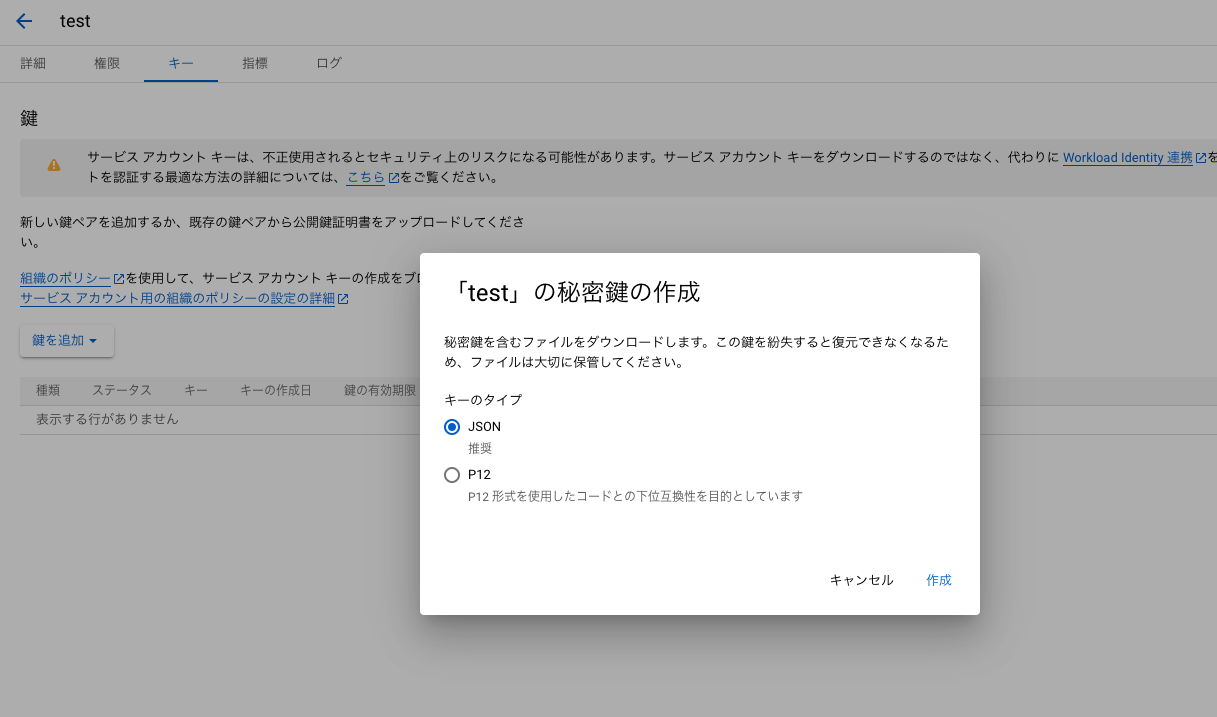Viewport: 1217px width, 717px height.
Task: Click キャンセル to dismiss the dialog
Action: (861, 580)
